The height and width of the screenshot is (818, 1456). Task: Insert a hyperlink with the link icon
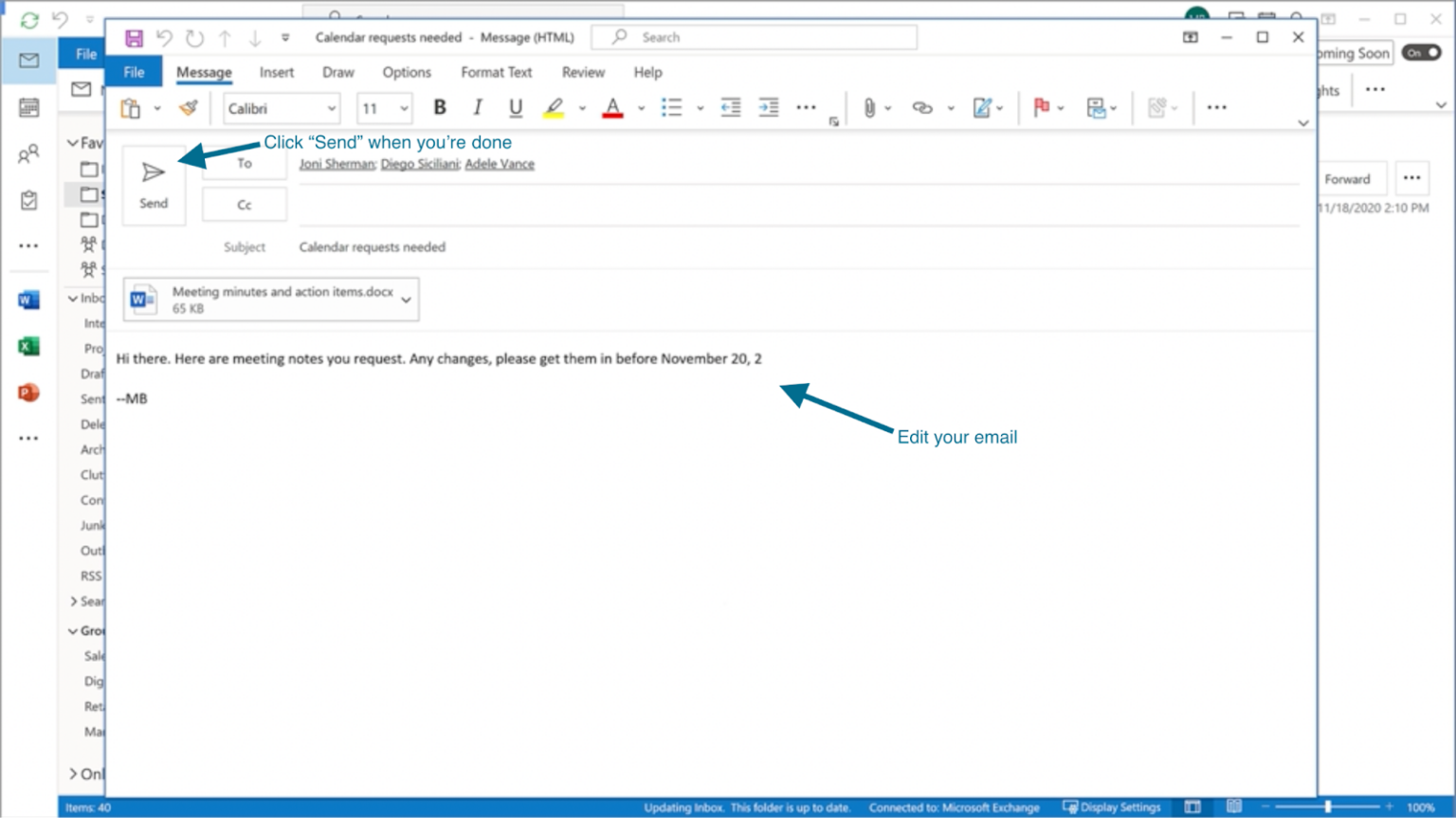tap(920, 107)
